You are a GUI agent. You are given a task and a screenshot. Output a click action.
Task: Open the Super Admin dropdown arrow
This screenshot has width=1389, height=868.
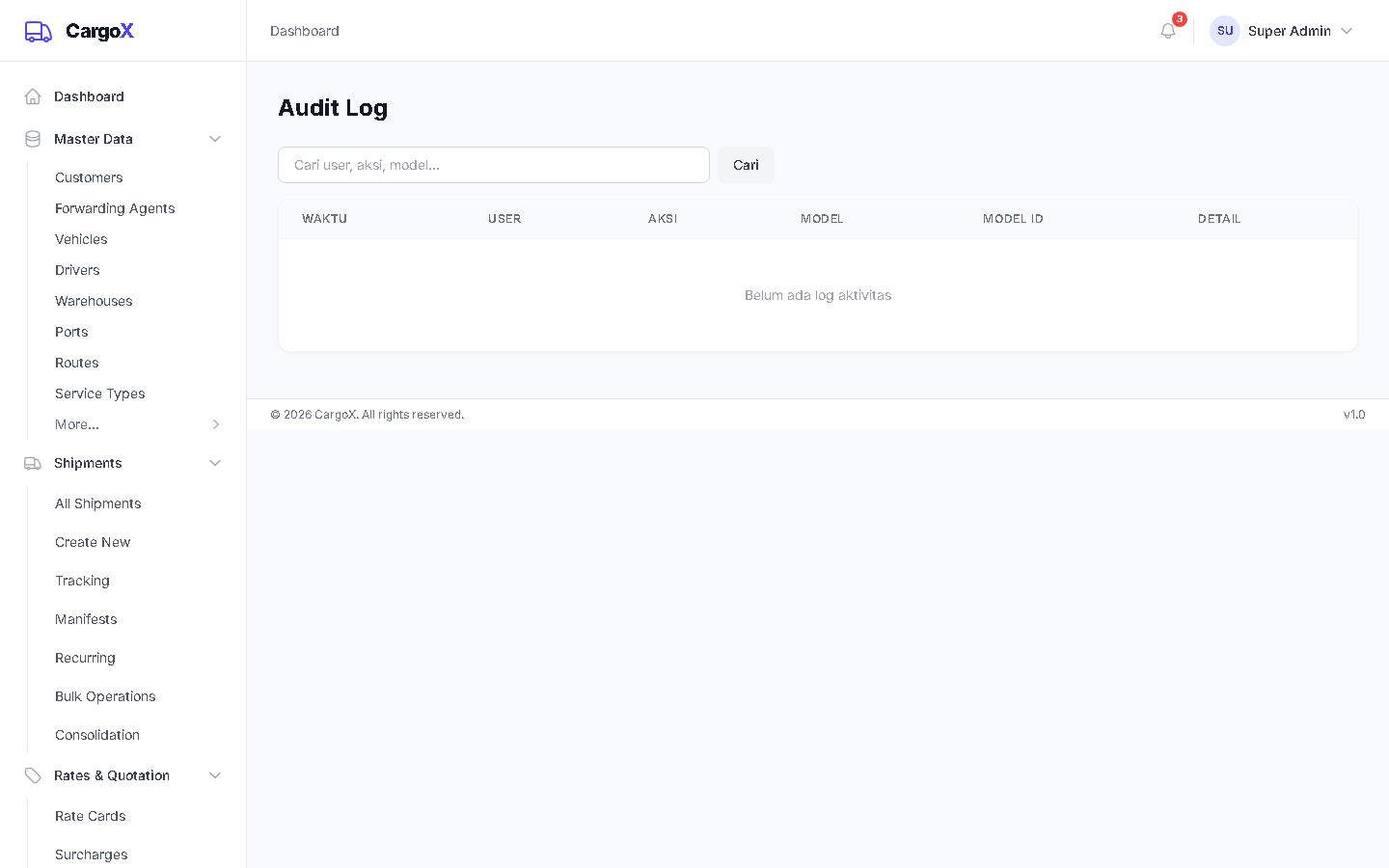(x=1347, y=31)
